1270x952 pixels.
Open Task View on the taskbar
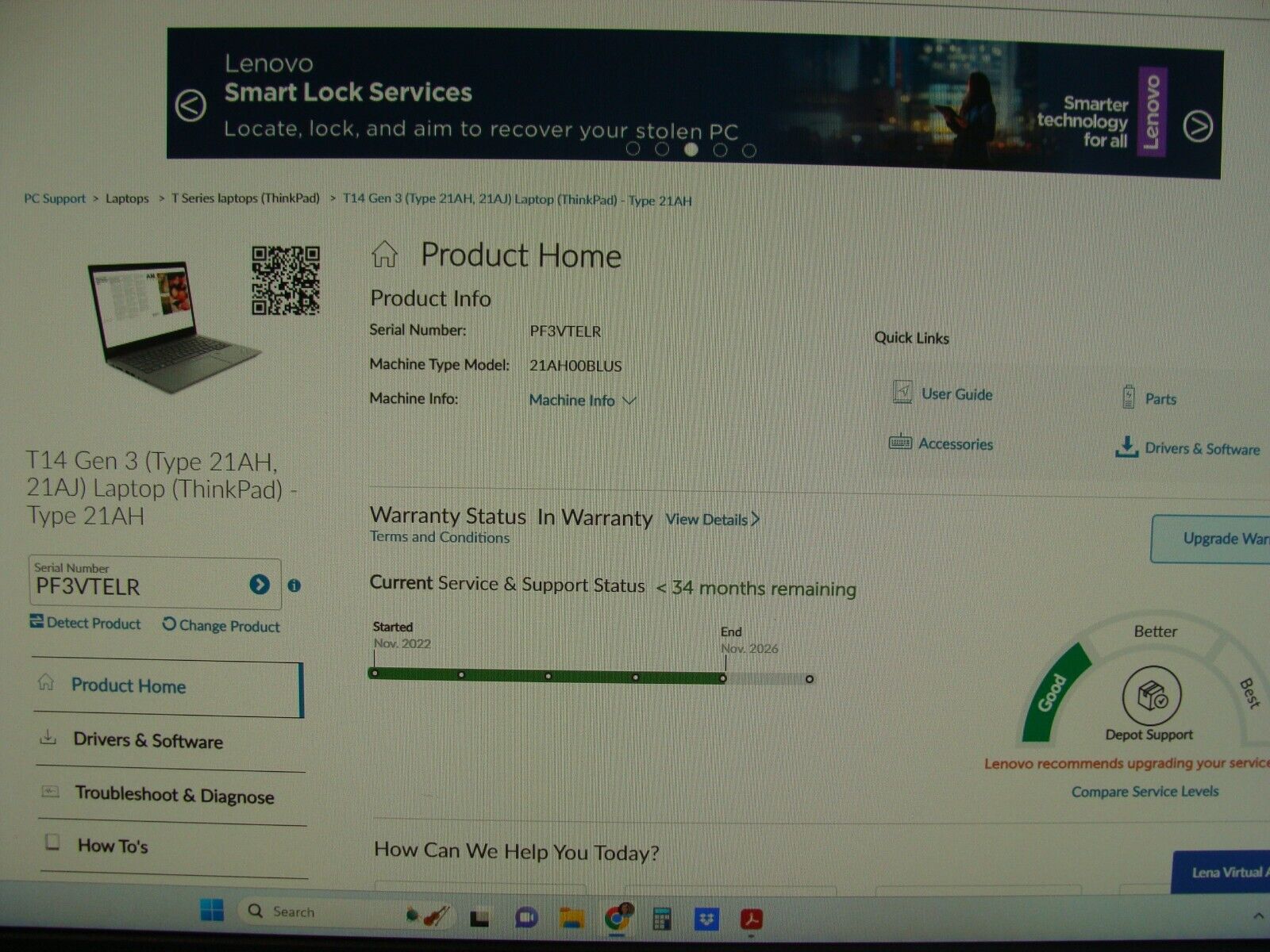(x=479, y=918)
